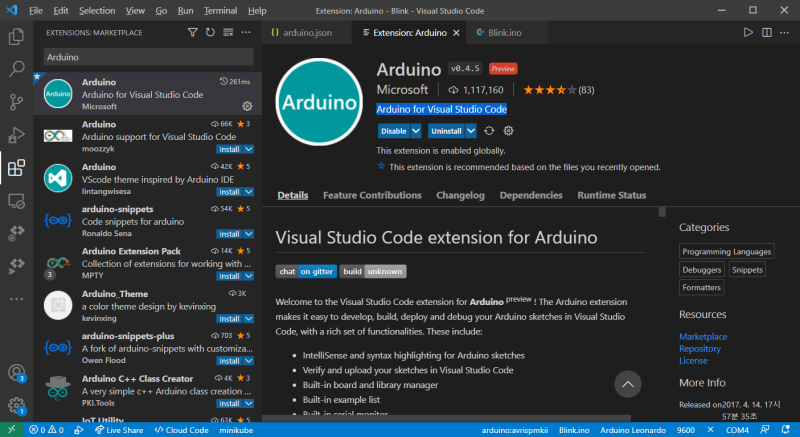
Task: Open Install dropdown for Arduino_Theme
Action: [248, 319]
